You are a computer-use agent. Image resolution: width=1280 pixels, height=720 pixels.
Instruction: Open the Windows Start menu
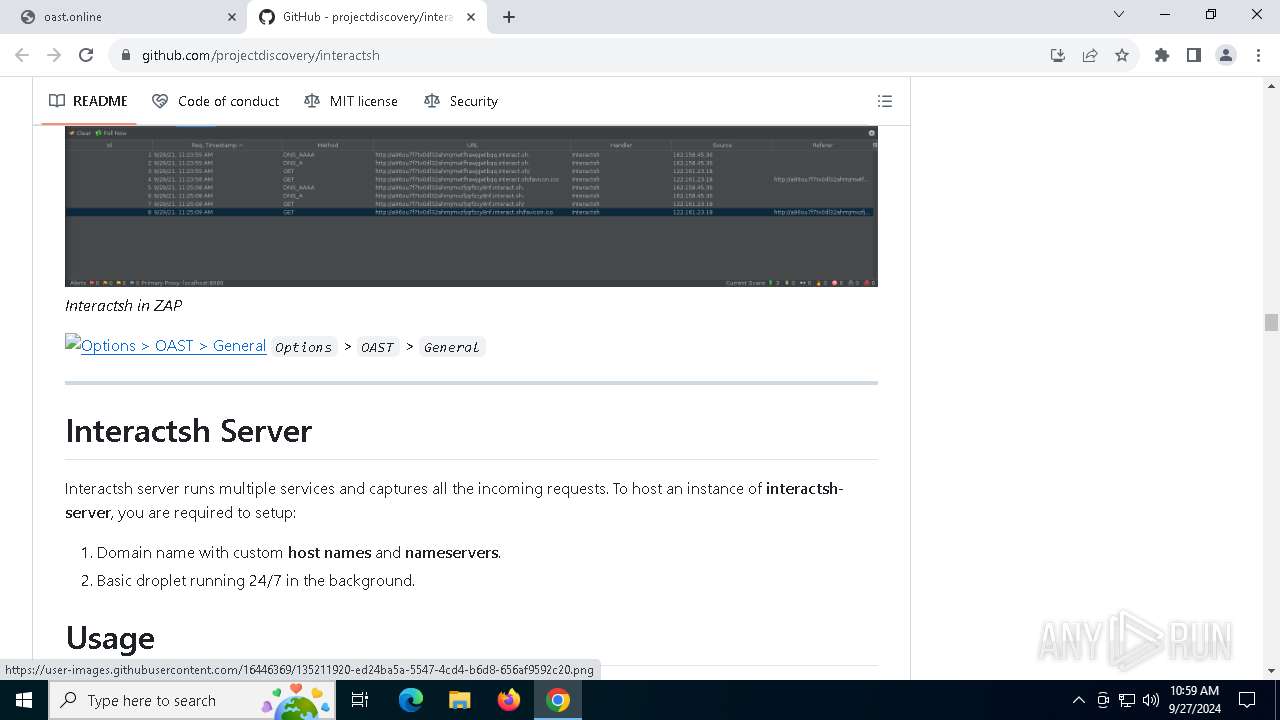[24, 700]
